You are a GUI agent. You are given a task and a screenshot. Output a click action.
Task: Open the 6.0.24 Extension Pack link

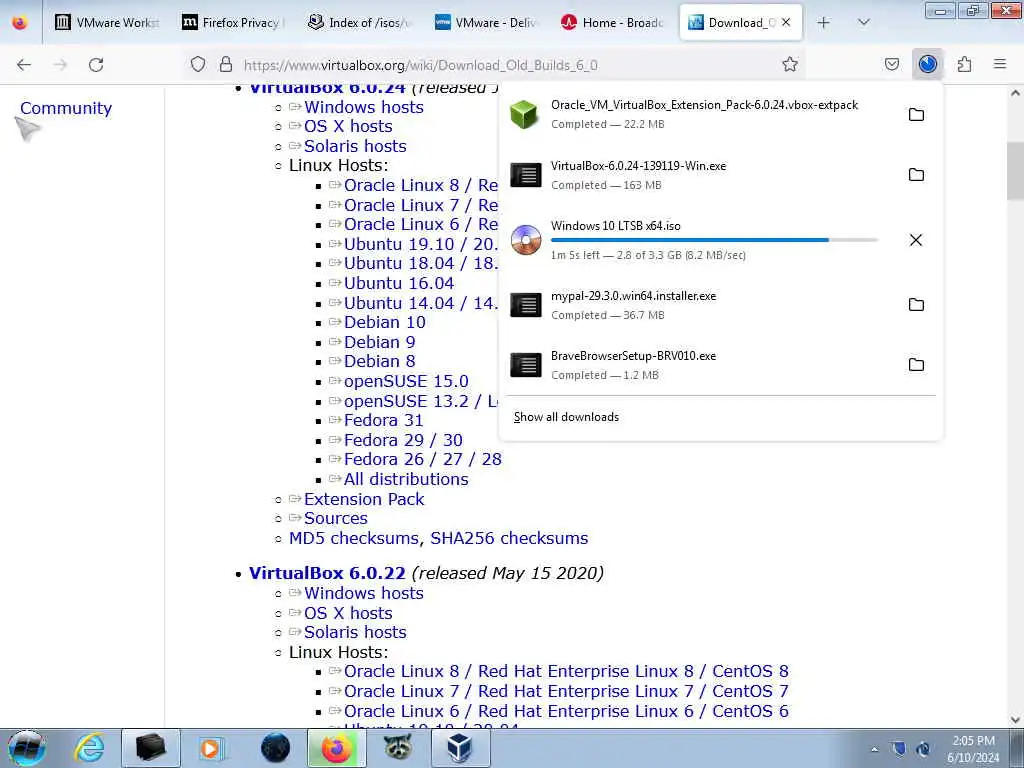[364, 500]
